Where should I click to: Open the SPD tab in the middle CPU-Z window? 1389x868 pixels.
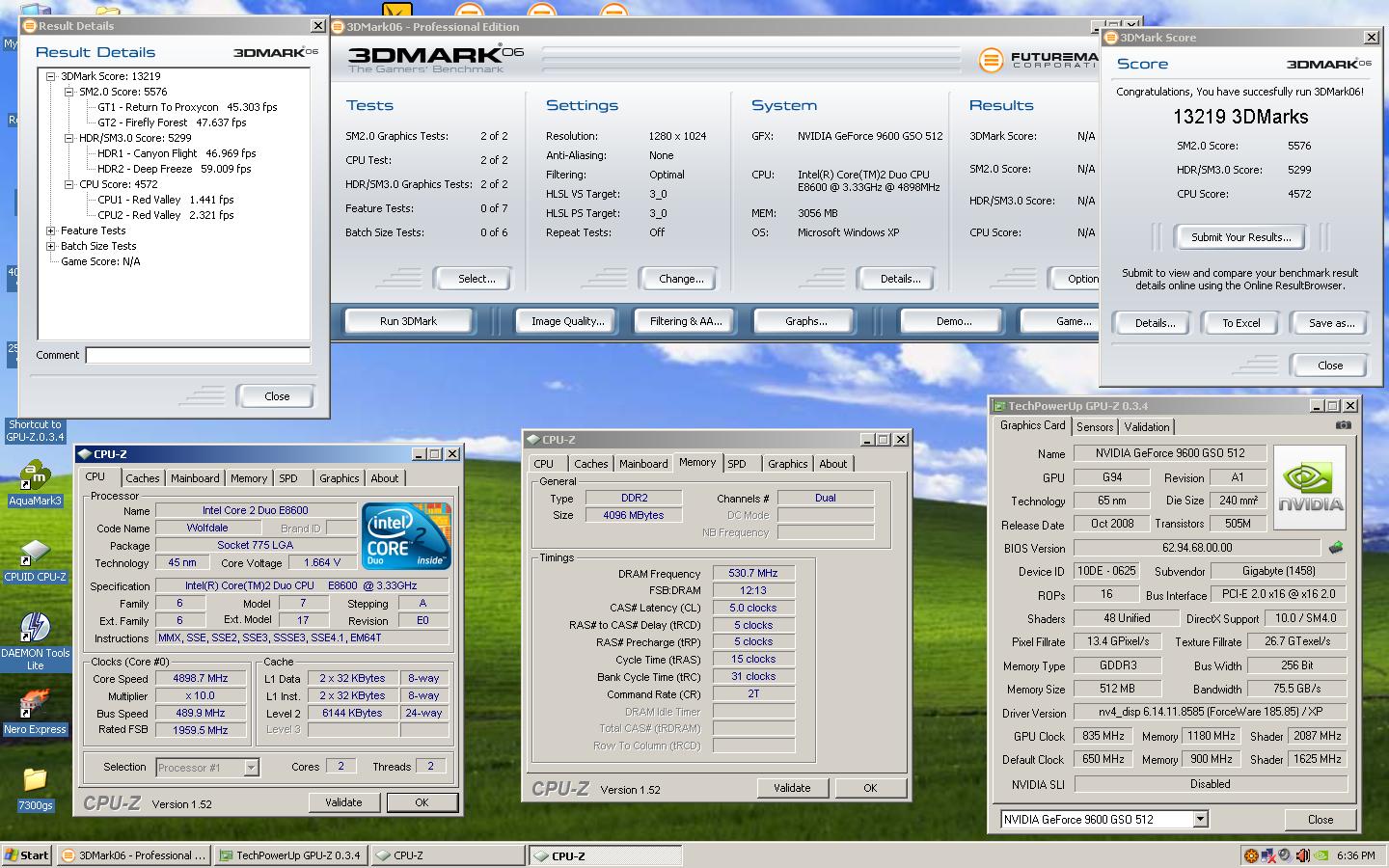[737, 464]
